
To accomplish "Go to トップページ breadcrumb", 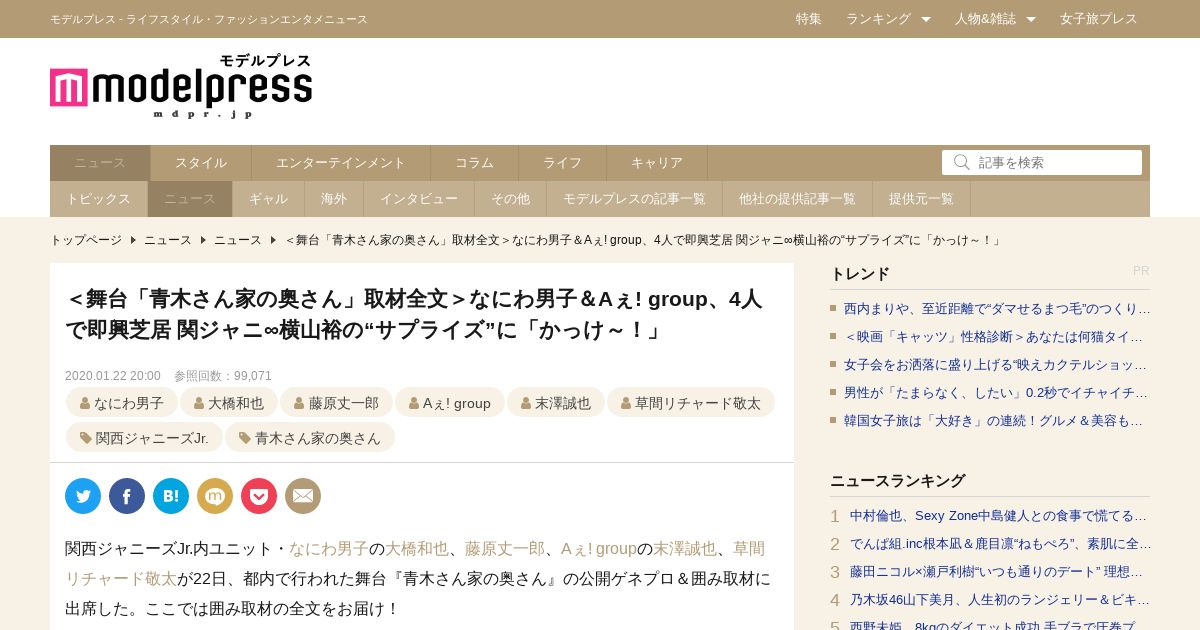I will 86,240.
